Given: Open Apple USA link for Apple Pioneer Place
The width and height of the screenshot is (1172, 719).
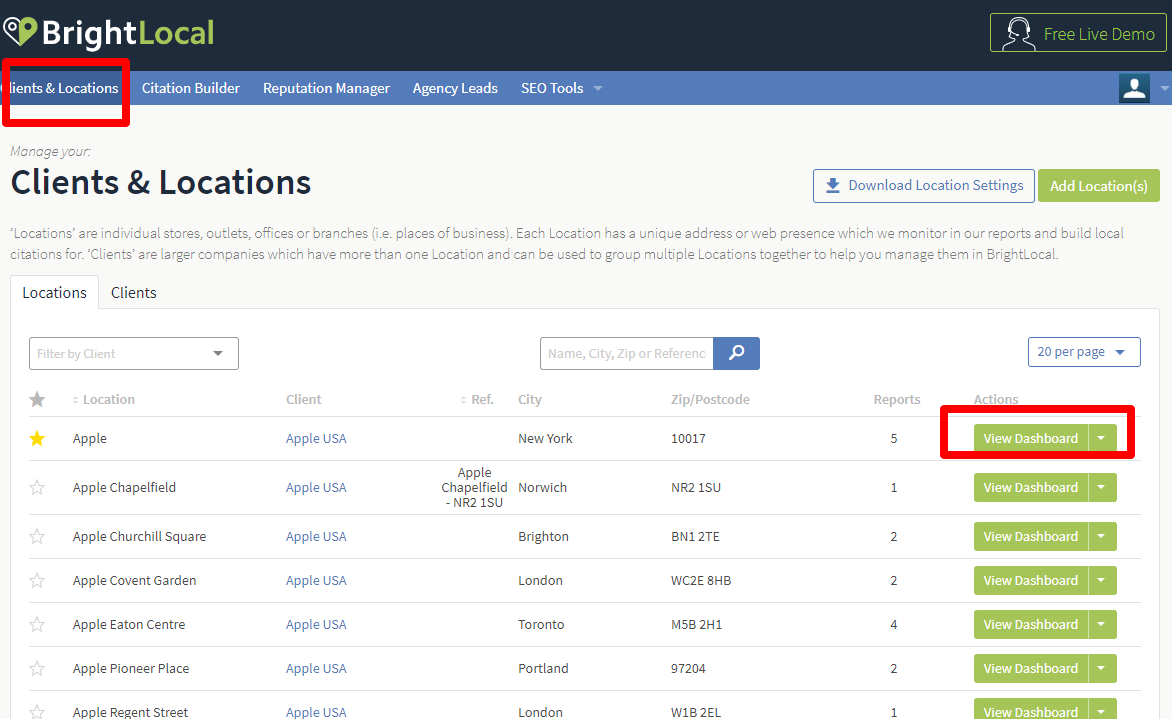Looking at the screenshot, I should pos(316,668).
